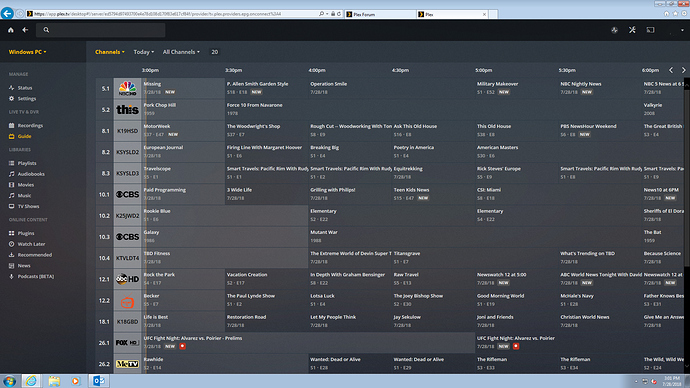Switch to the Plex Forum browser tab
This screenshot has width=690, height=388.
coord(380,14)
